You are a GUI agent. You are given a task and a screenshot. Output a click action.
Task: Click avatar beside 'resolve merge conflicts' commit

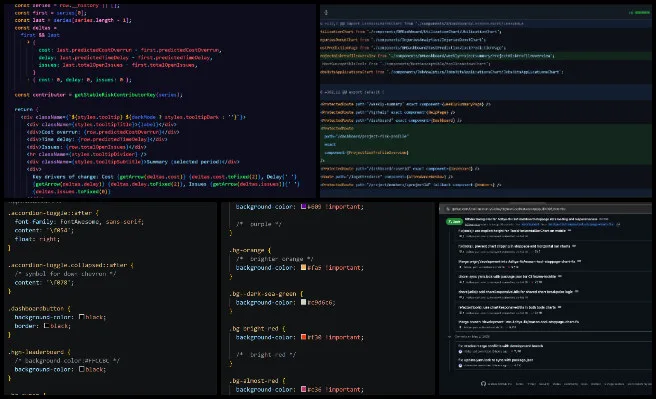(x=460, y=352)
